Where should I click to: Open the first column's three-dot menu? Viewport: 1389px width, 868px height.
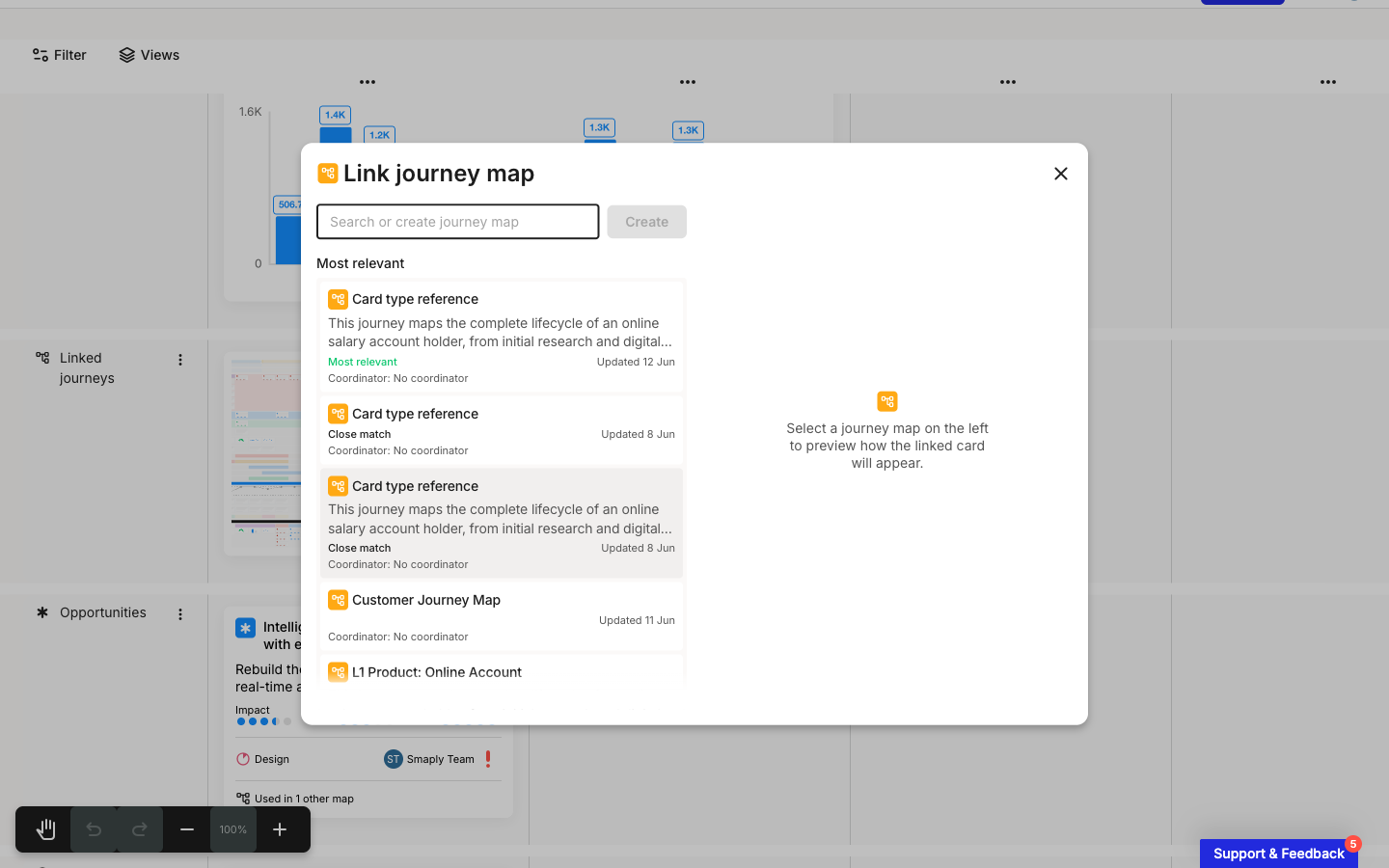pyautogui.click(x=368, y=82)
